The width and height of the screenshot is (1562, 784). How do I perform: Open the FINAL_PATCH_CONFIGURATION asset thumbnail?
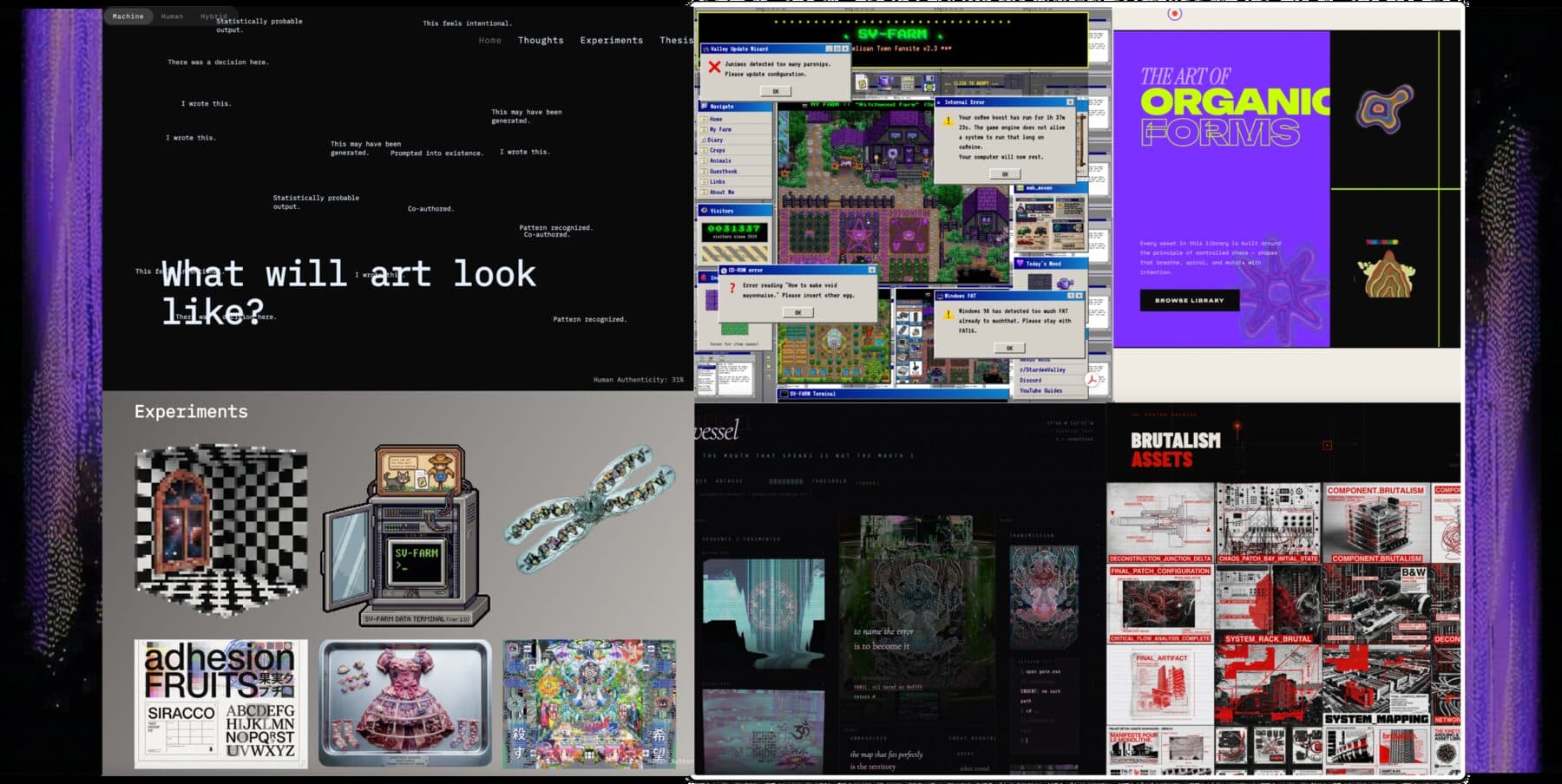click(1160, 604)
